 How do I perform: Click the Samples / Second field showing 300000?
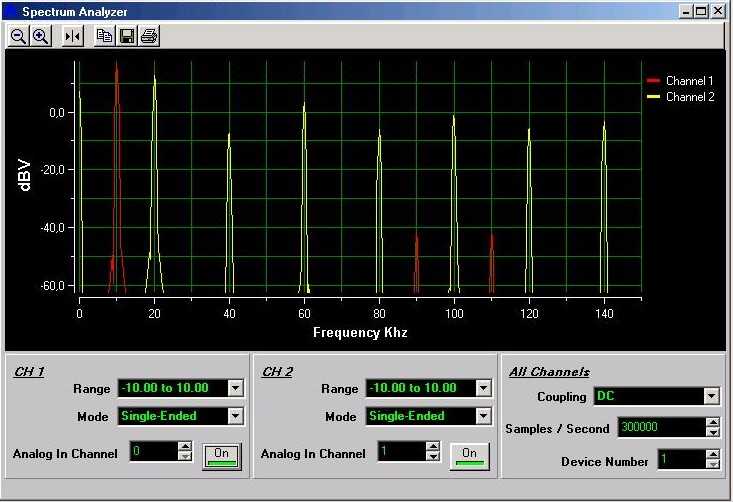point(662,427)
